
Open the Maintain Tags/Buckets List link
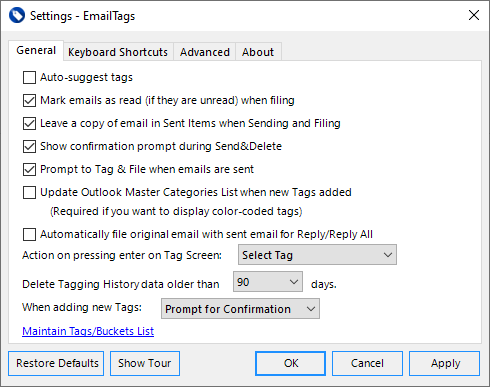[x=88, y=331]
